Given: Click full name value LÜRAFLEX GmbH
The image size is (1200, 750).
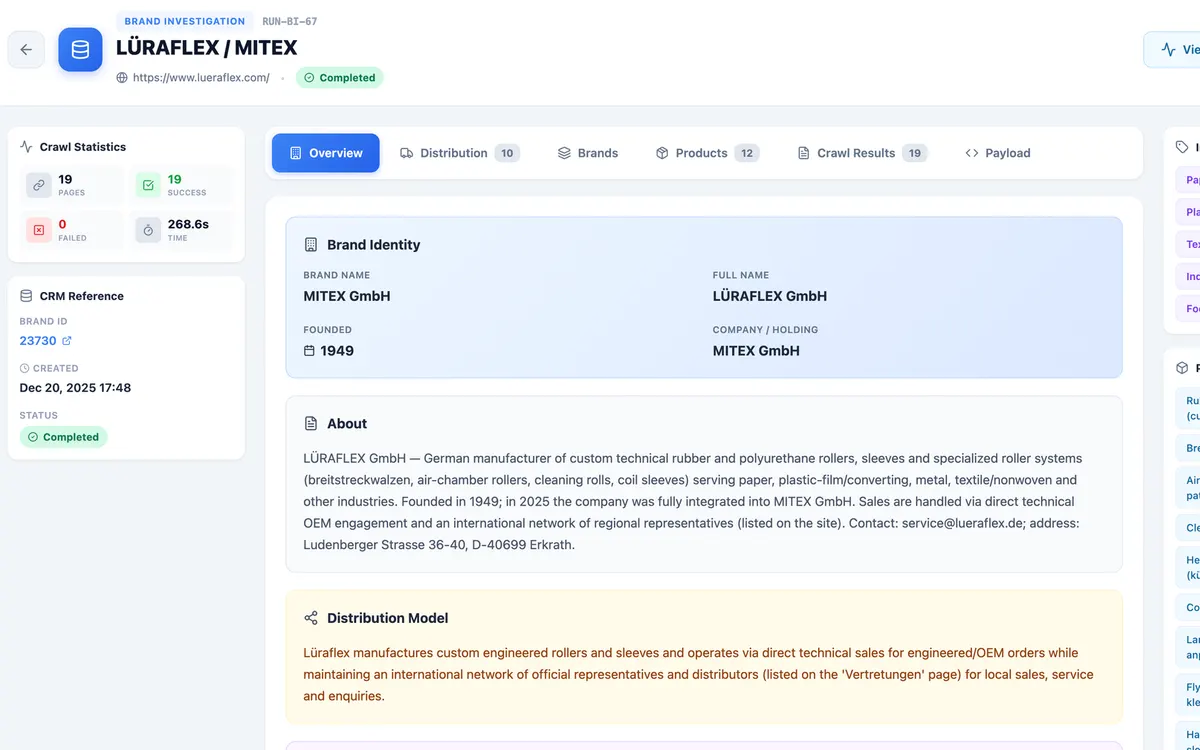Looking at the screenshot, I should pos(770,296).
